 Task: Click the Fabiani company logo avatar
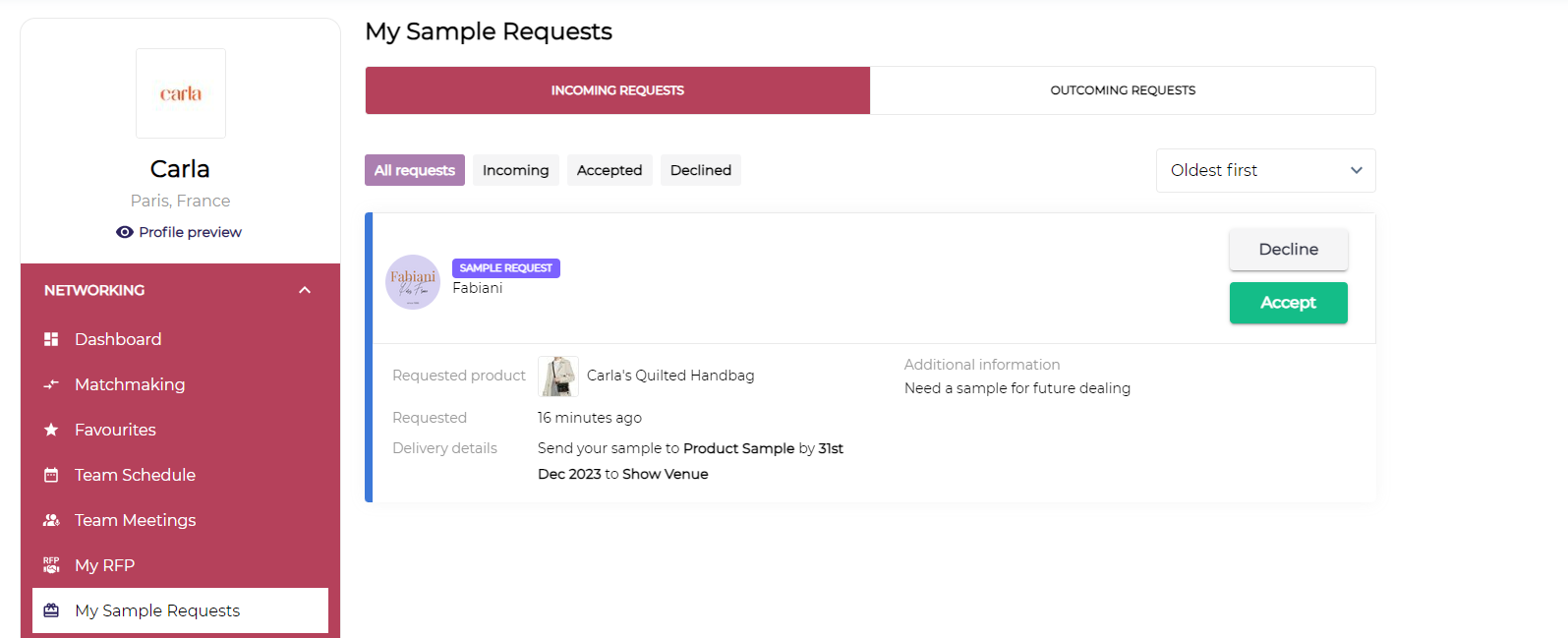(x=413, y=282)
